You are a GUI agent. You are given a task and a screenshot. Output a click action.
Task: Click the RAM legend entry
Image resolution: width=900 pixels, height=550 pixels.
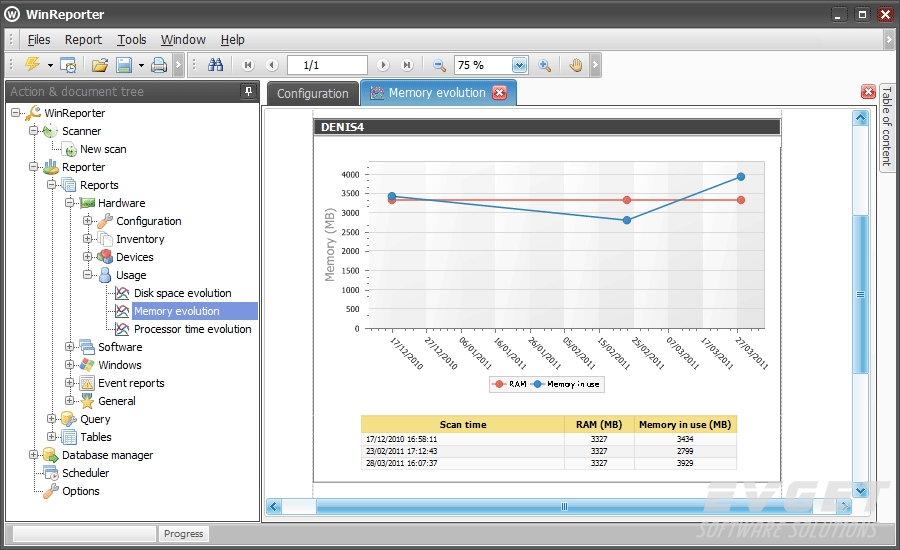(x=510, y=384)
